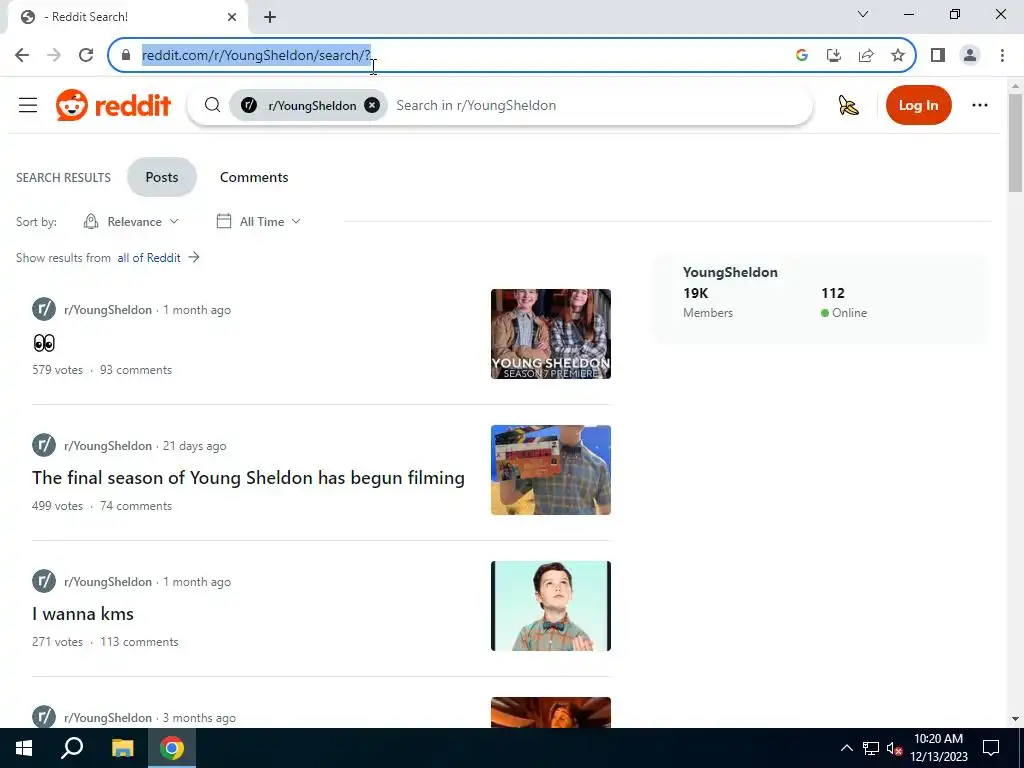Open the tab search chevron
The image size is (1024, 768).
point(863,14)
